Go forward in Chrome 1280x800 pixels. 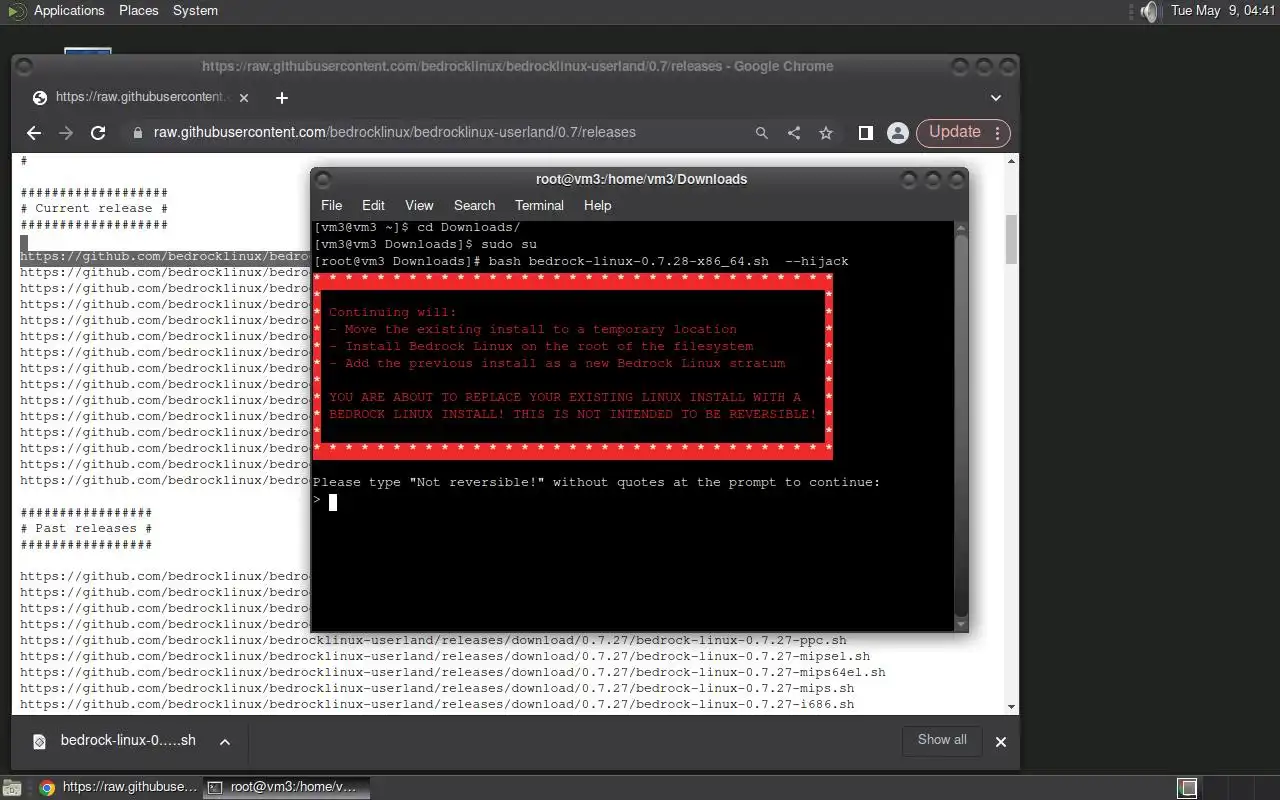(x=66, y=132)
